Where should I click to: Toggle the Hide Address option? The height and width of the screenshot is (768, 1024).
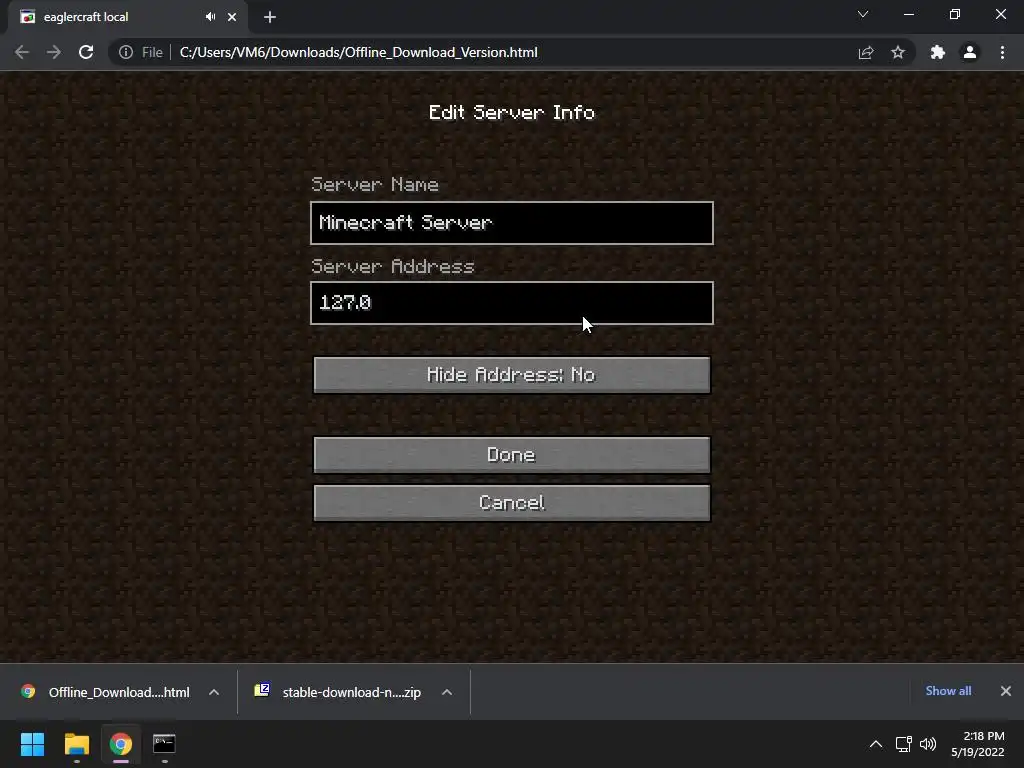511,375
